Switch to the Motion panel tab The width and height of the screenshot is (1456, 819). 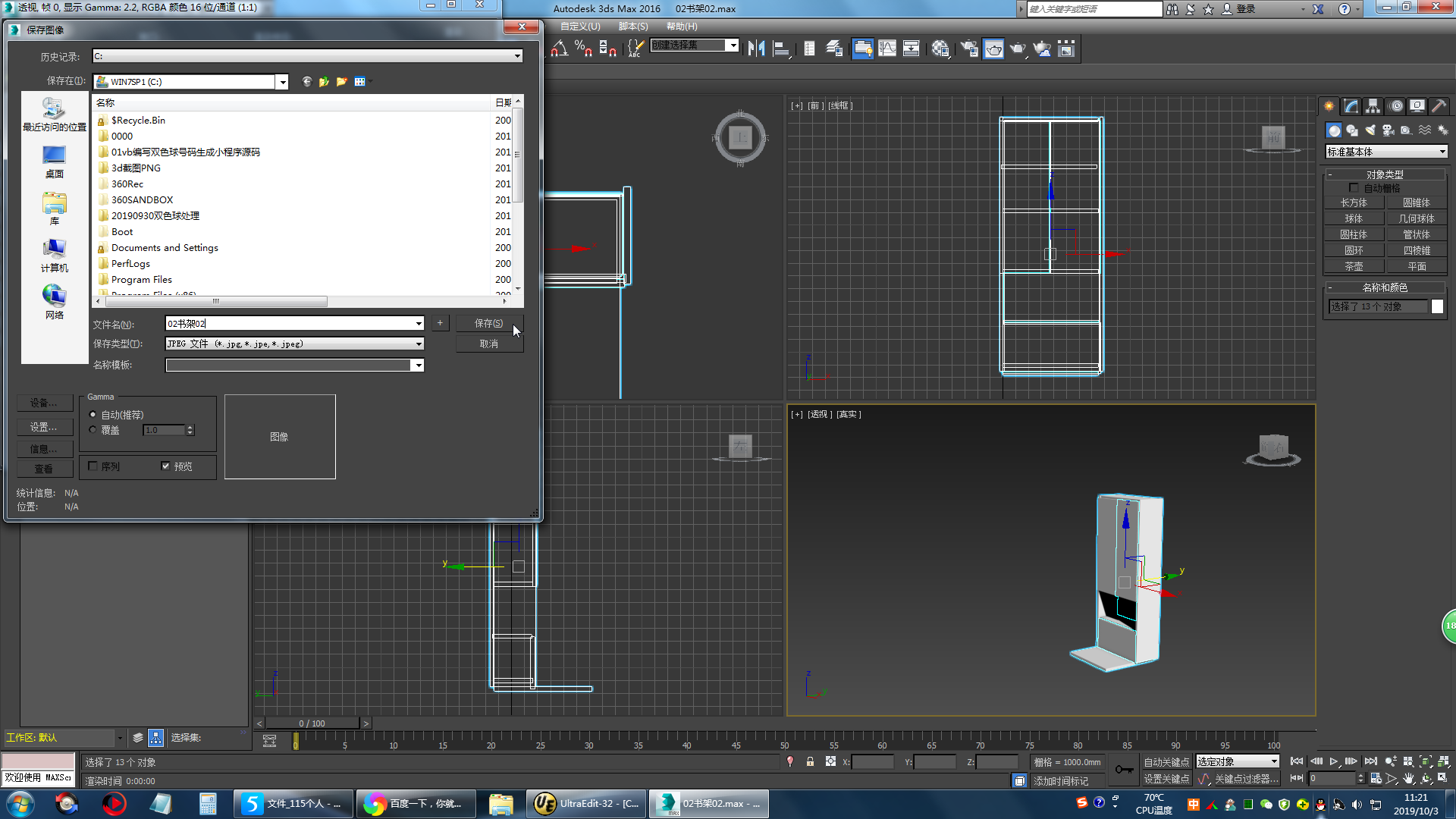point(1396,106)
